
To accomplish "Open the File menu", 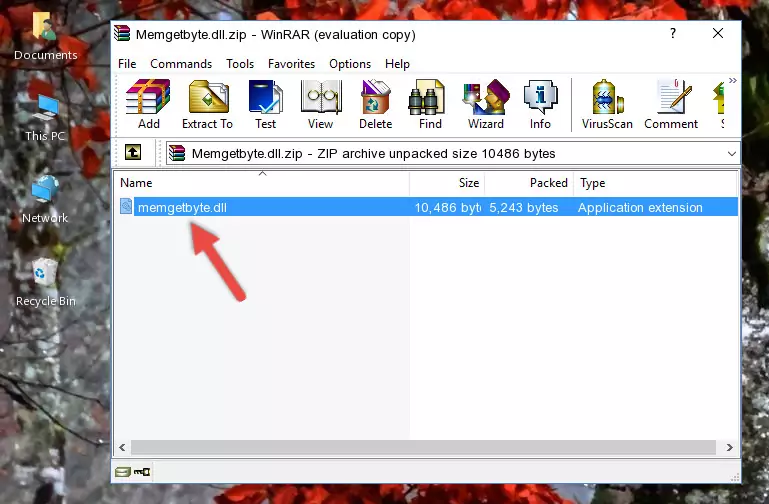I will point(127,64).
